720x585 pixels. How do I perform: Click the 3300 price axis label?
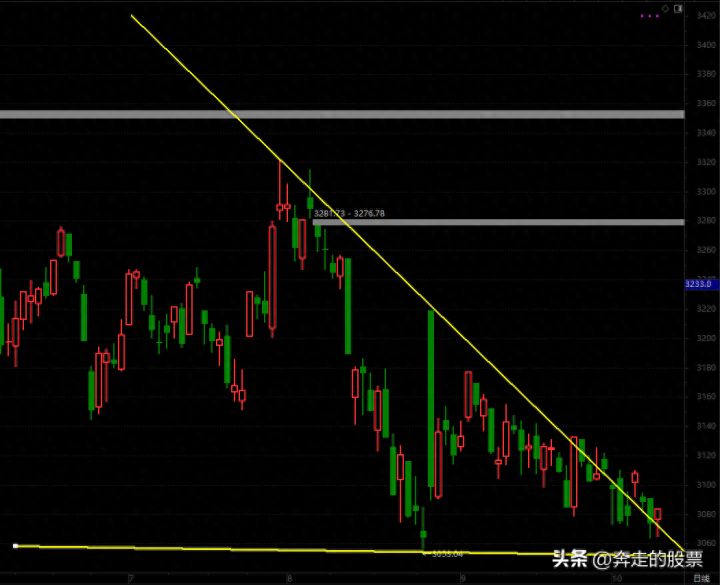[x=706, y=191]
